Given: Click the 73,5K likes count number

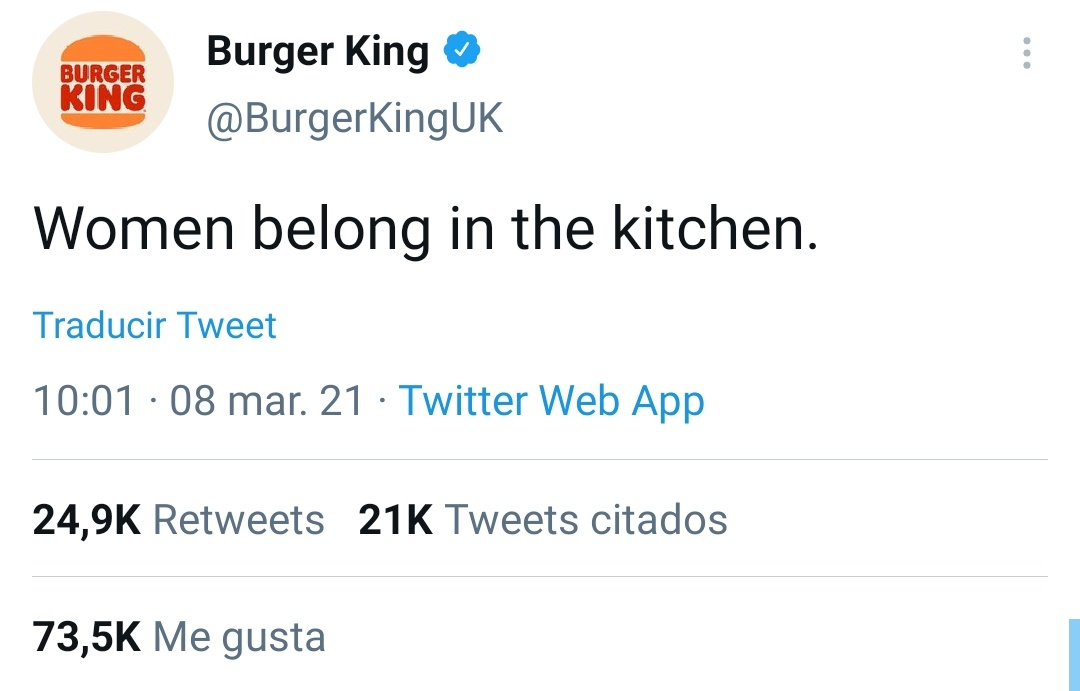Looking at the screenshot, I should (x=87, y=637).
